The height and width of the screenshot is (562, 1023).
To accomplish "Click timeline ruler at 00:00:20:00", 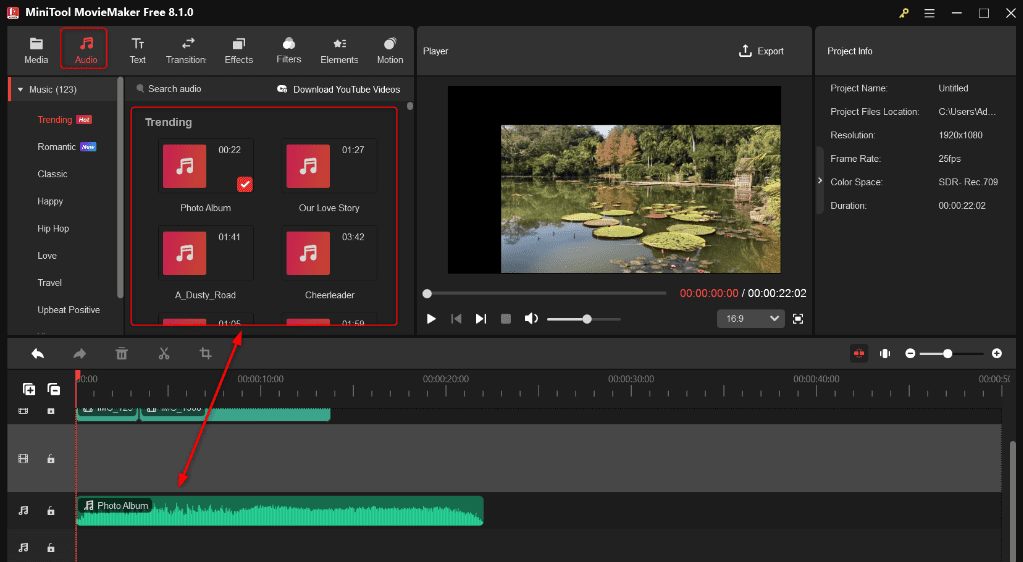I will (446, 379).
